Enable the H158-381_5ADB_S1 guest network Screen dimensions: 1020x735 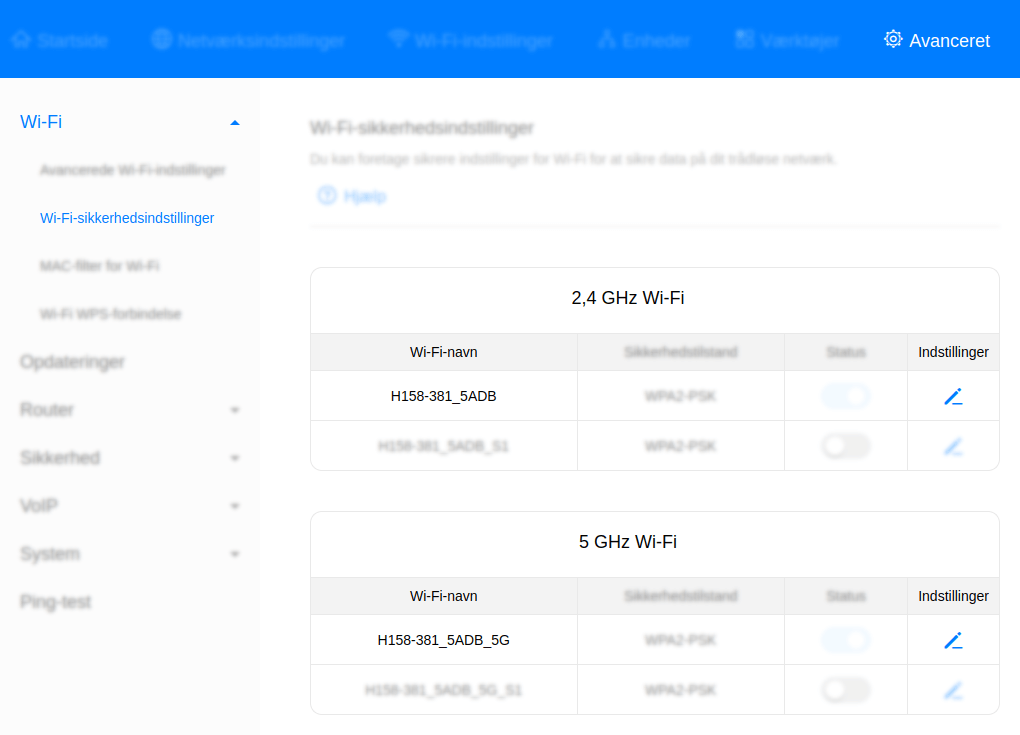[845, 446]
